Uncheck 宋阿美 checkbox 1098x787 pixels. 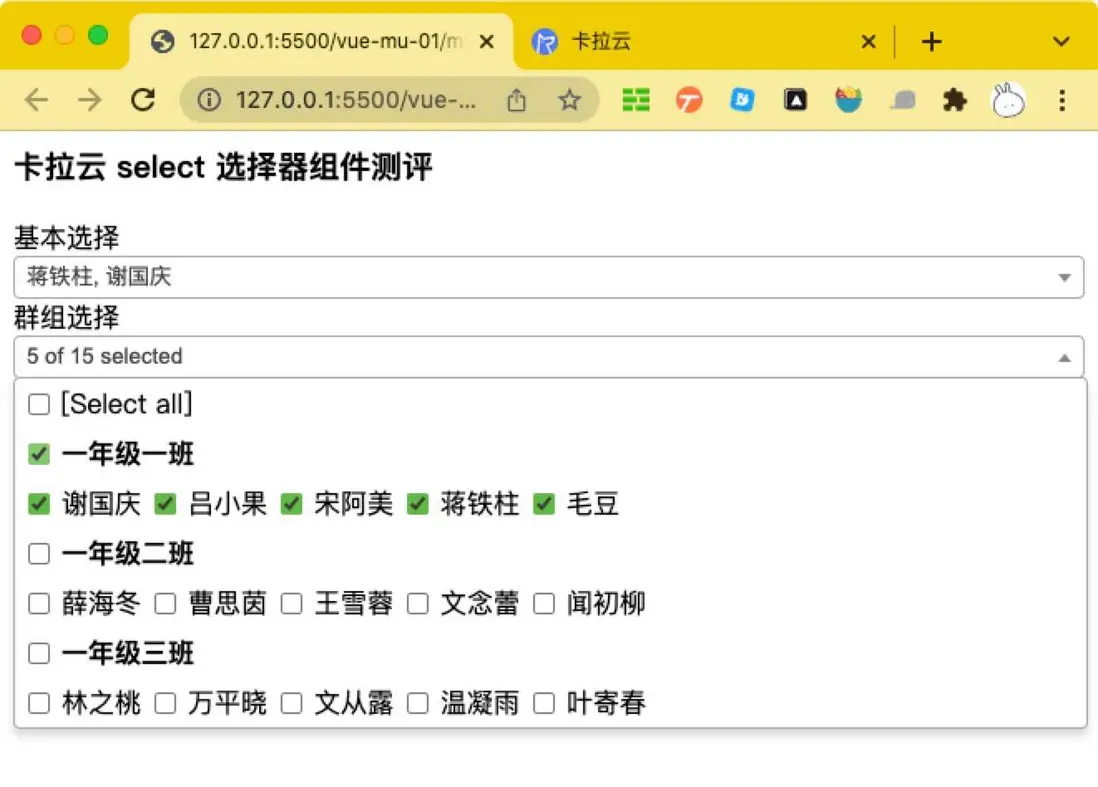[291, 503]
